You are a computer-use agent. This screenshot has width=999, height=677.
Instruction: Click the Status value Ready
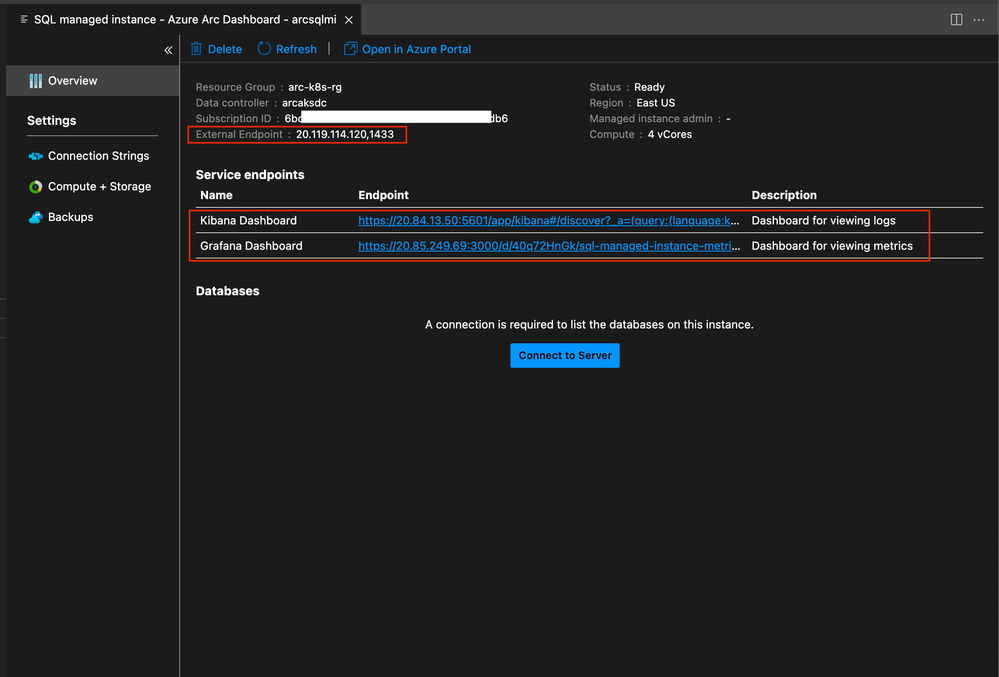pyautogui.click(x=649, y=87)
